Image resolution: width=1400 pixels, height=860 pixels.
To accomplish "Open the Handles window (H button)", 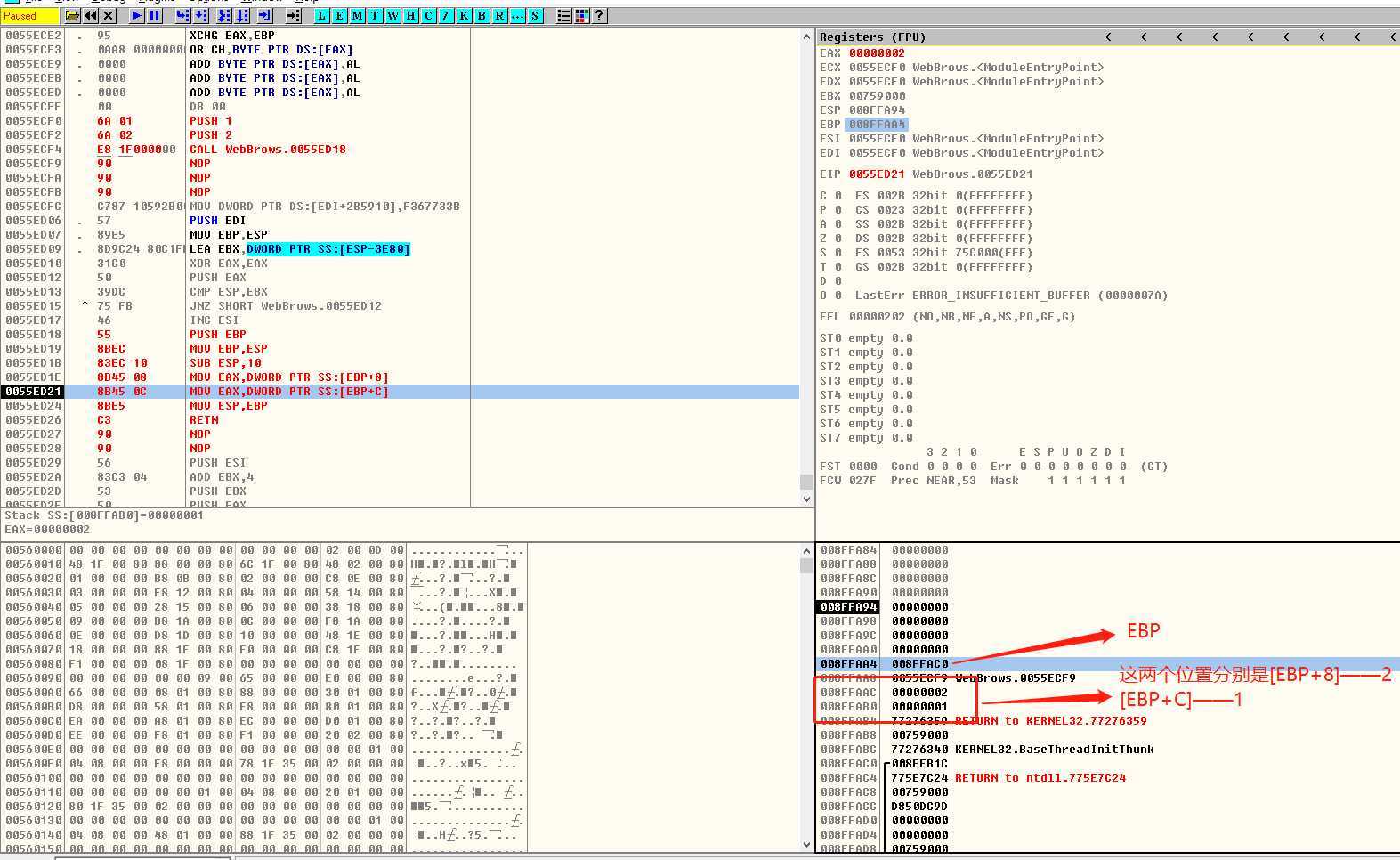I will (410, 15).
